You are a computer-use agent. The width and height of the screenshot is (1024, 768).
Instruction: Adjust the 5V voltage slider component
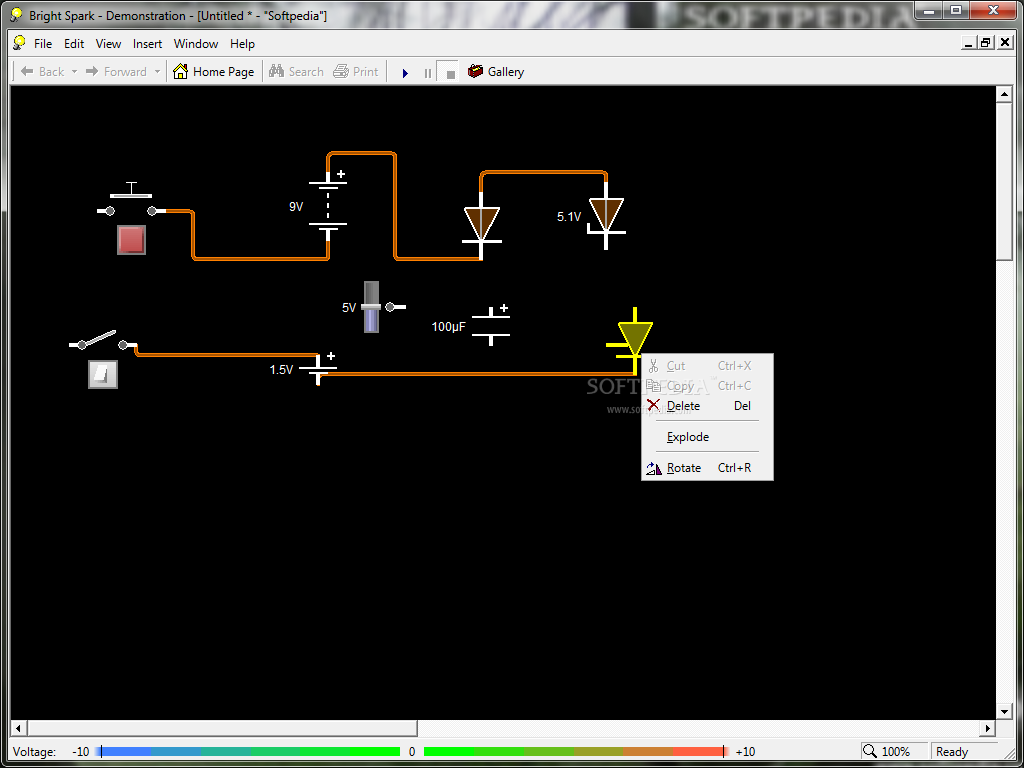pyautogui.click(x=372, y=307)
